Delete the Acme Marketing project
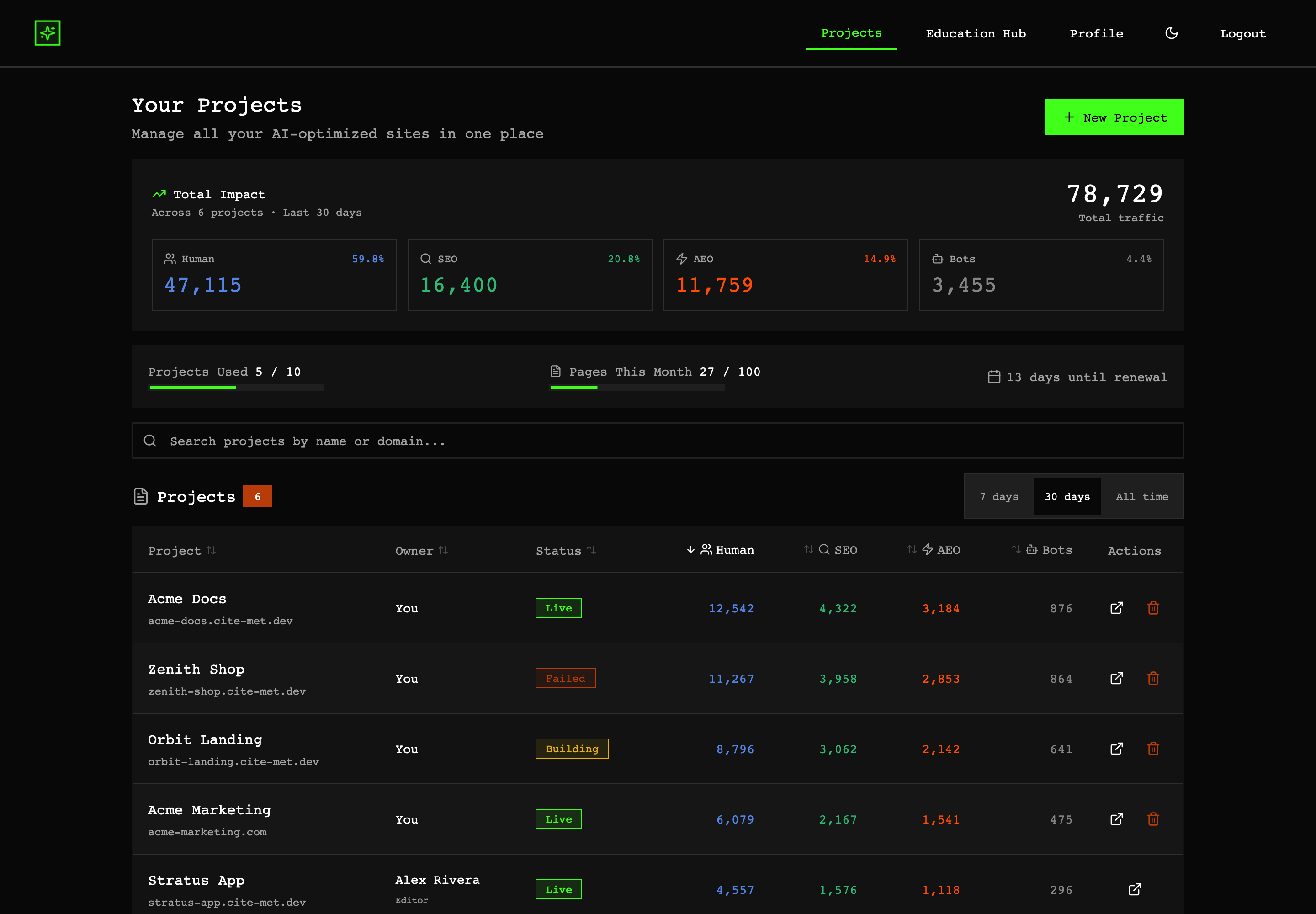 pyautogui.click(x=1153, y=819)
